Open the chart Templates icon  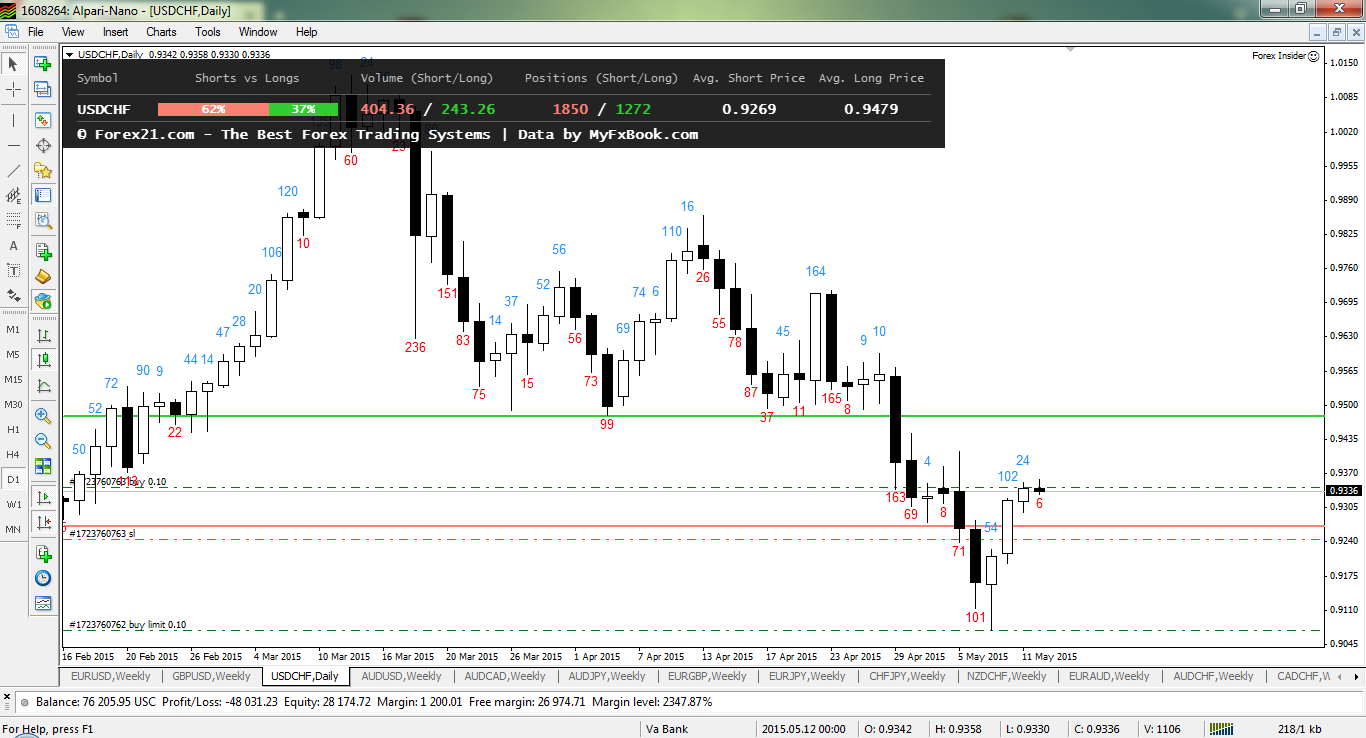[x=43, y=603]
